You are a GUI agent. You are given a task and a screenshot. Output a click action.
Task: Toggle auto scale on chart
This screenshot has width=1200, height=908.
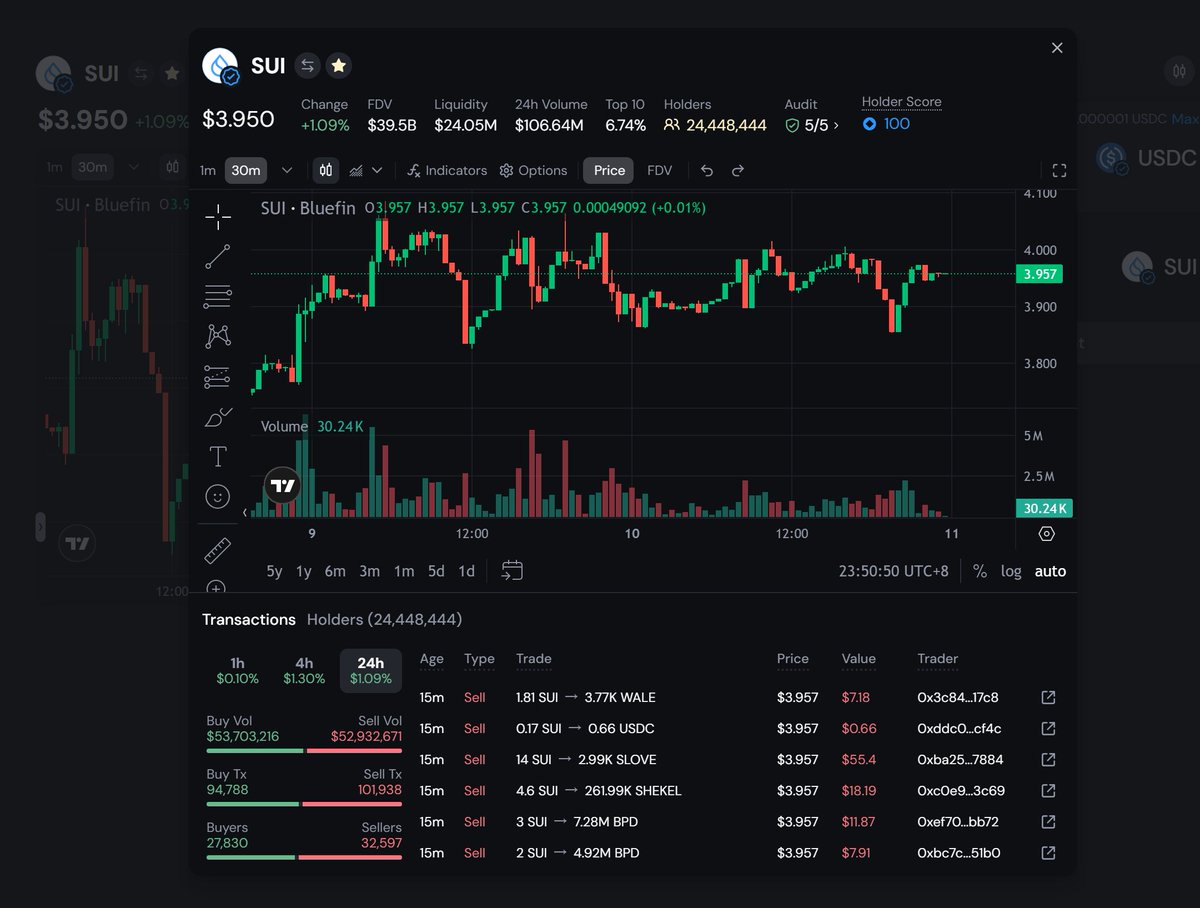1050,571
